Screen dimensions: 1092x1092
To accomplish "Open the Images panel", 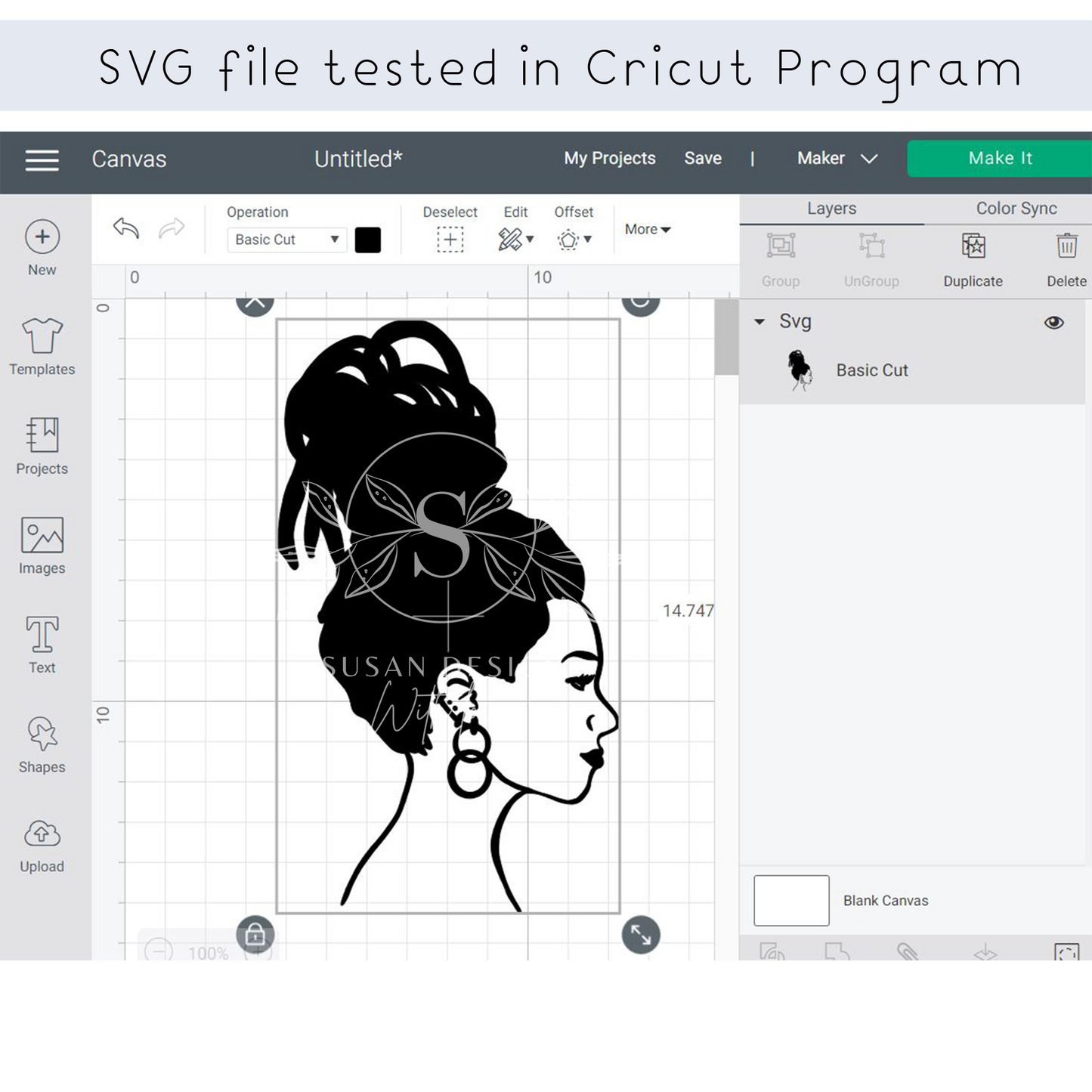I will 42,536.
